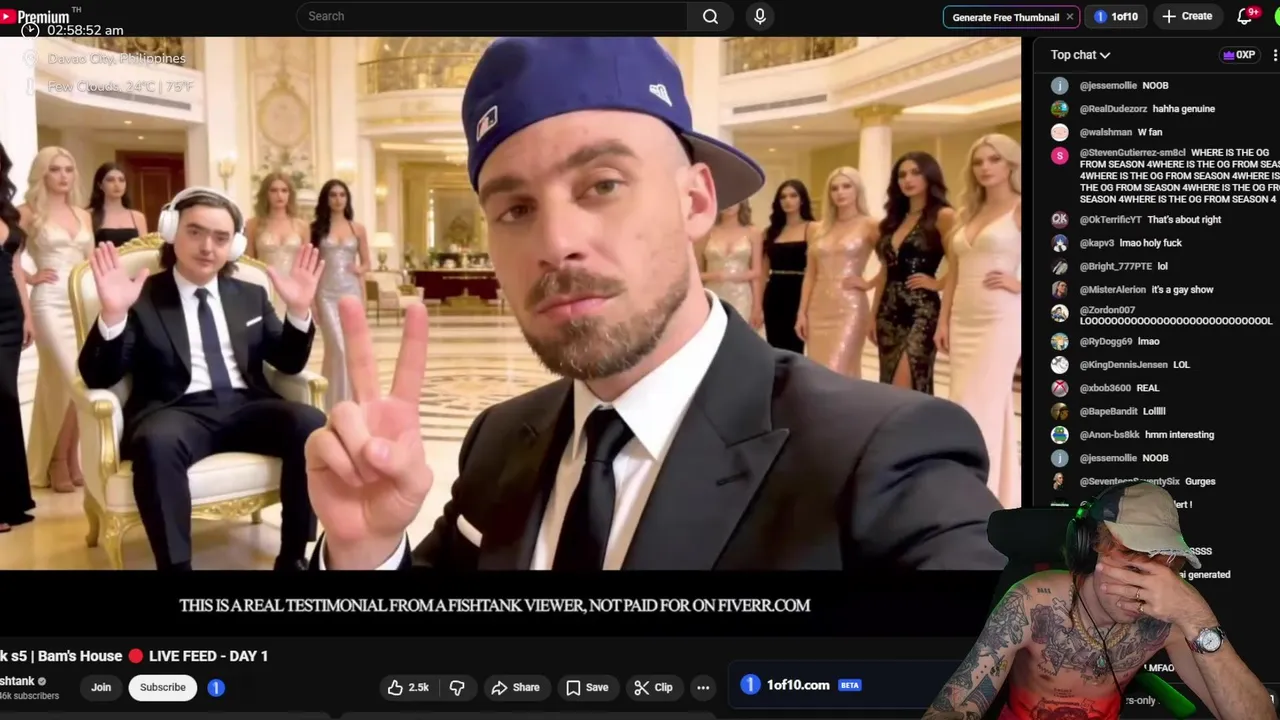The height and width of the screenshot is (720, 1280).
Task: Create a Clip with scissors button
Action: pyautogui.click(x=653, y=687)
